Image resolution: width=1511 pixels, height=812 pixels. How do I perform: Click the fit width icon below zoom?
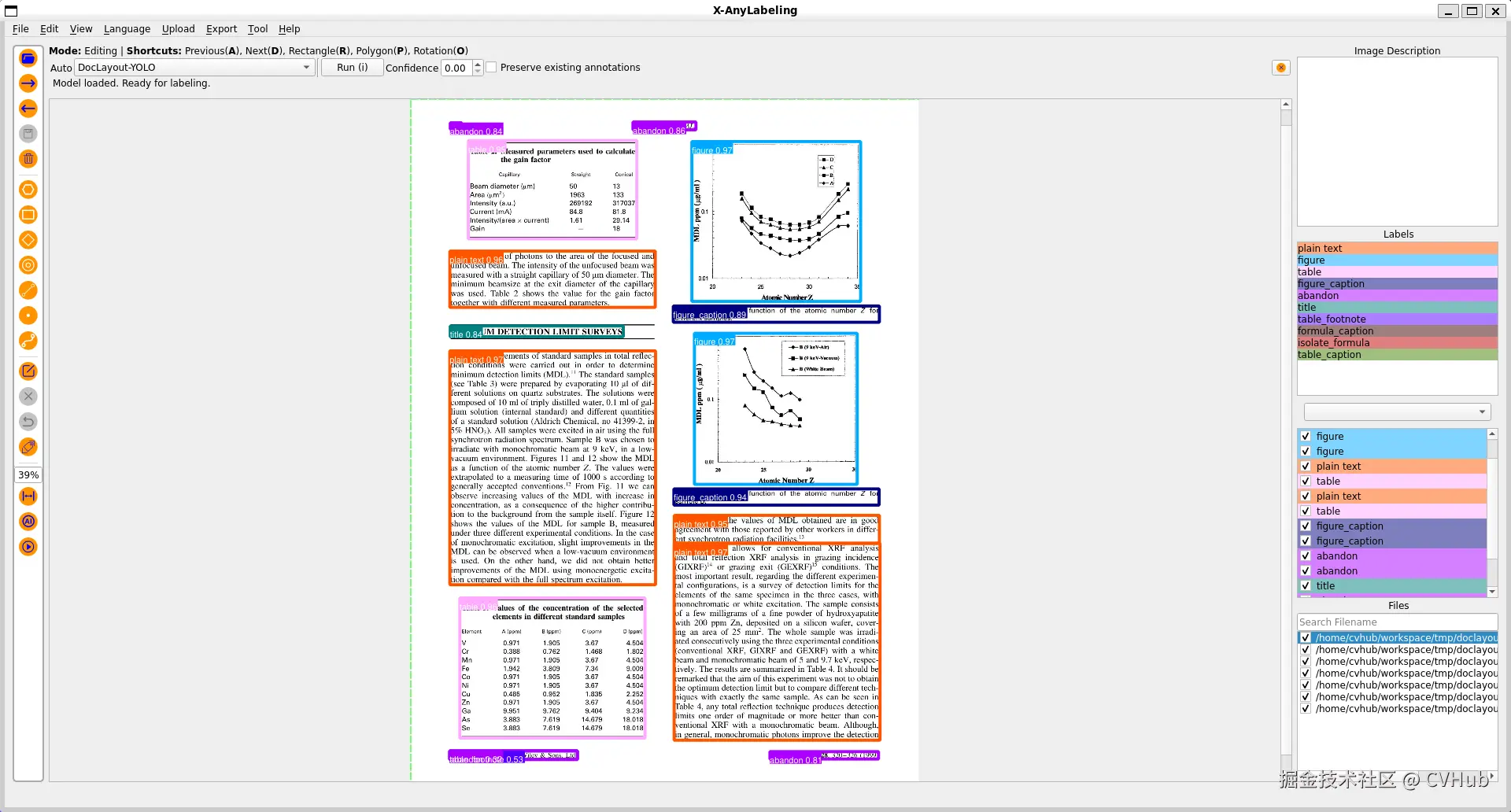[28, 496]
